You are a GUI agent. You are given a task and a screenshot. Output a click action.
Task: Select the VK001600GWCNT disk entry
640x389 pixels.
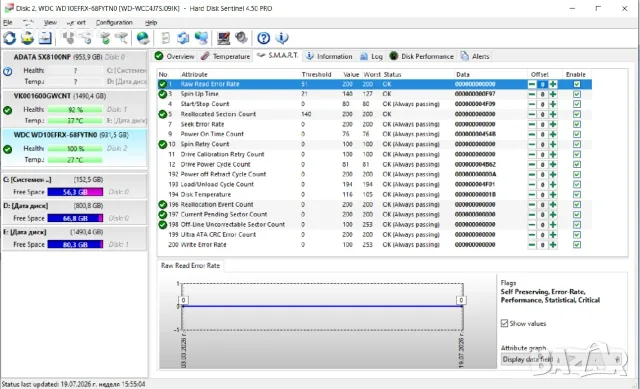pos(74,108)
